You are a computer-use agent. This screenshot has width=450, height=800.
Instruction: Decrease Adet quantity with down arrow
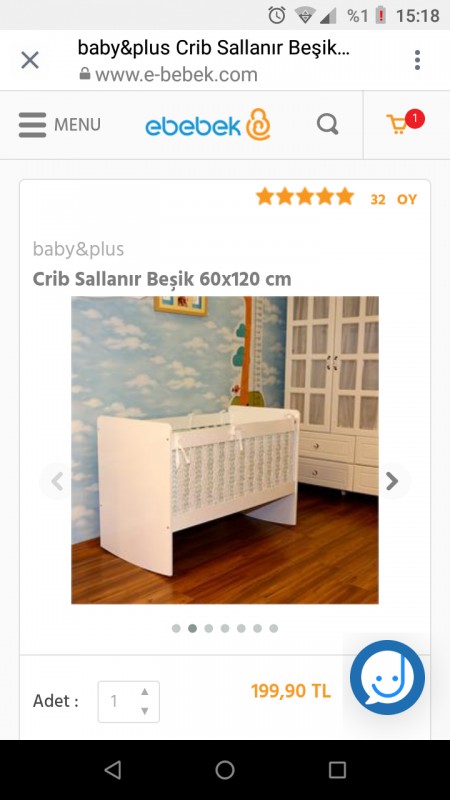[x=145, y=711]
